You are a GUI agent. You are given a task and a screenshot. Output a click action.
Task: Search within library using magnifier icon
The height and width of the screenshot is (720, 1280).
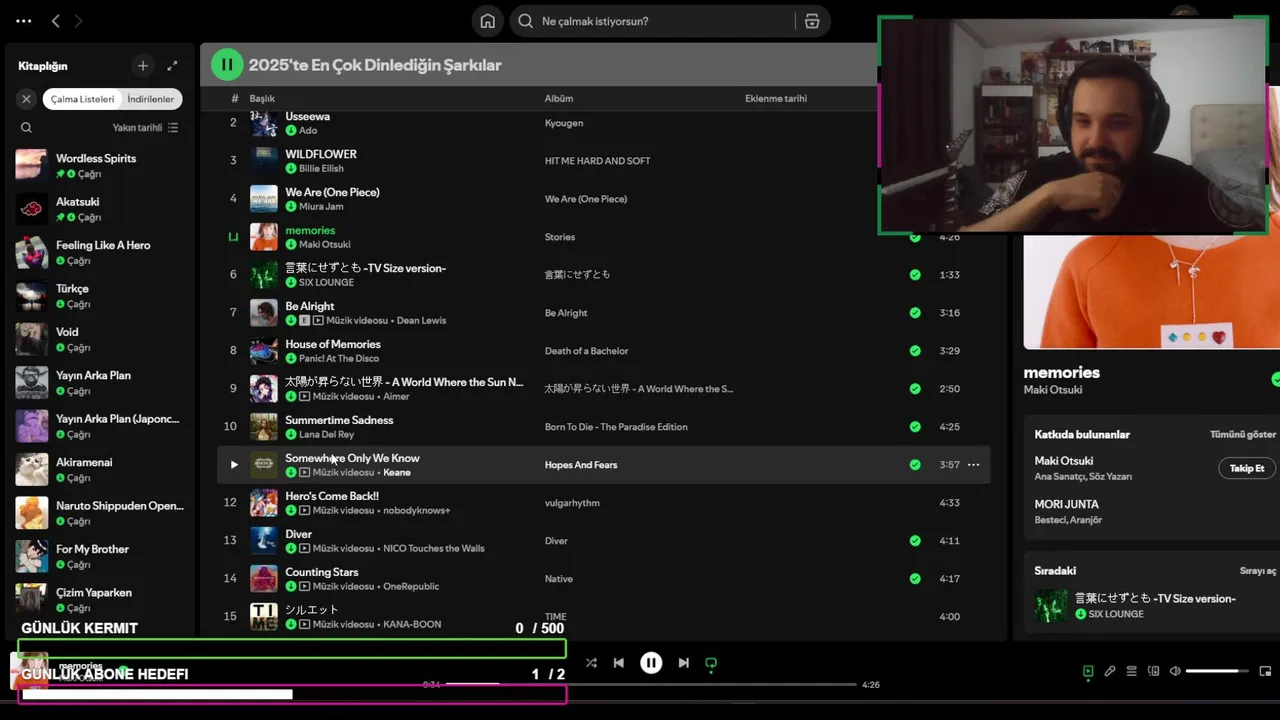click(x=27, y=128)
